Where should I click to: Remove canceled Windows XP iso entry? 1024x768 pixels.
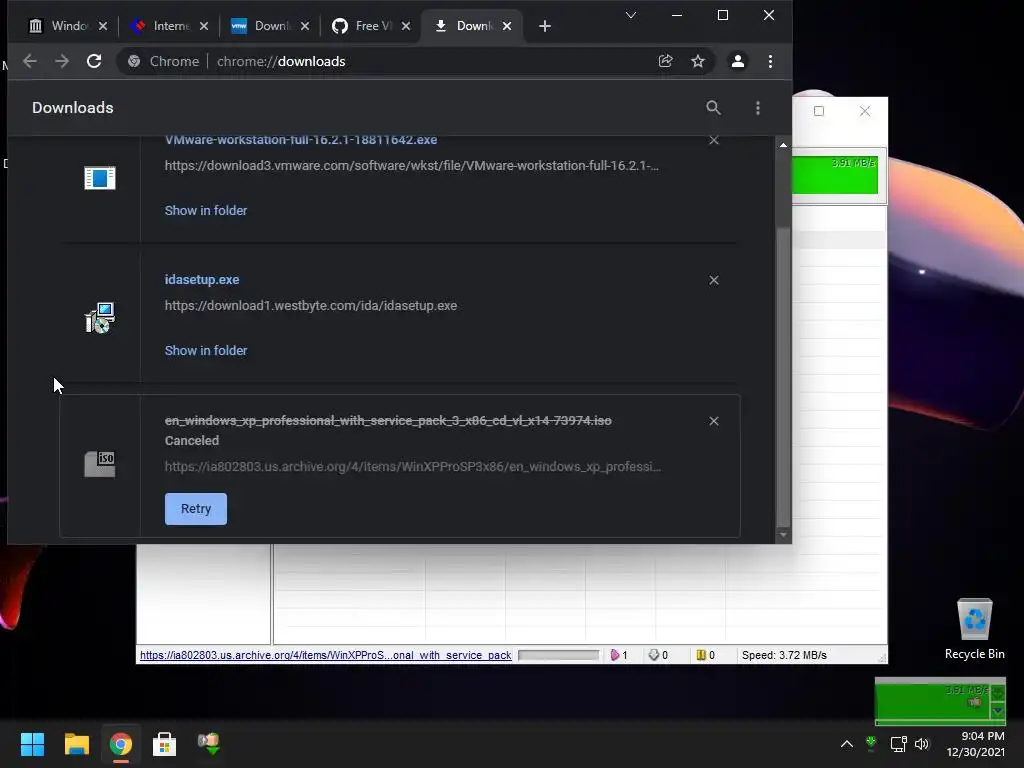tap(714, 421)
